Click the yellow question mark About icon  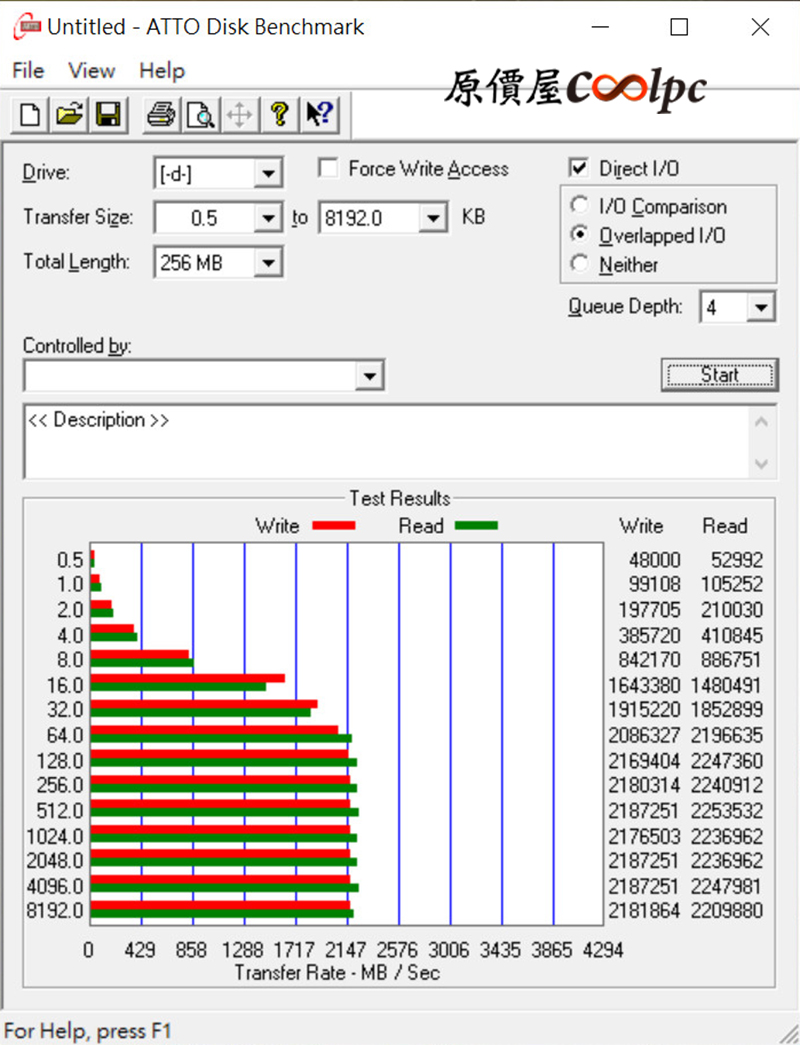(279, 115)
